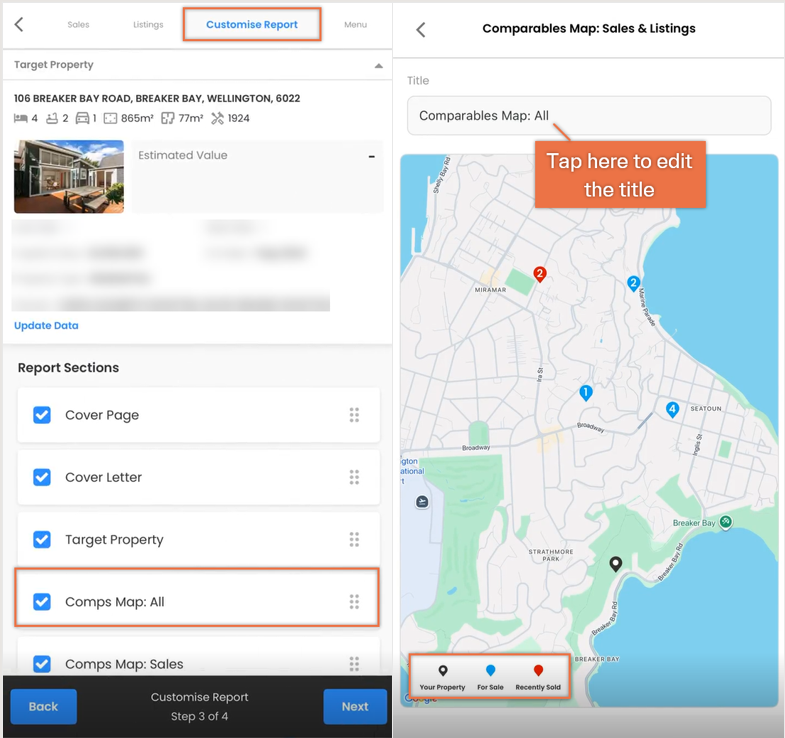
Task: Open the Menu tab
Action: click(x=355, y=25)
